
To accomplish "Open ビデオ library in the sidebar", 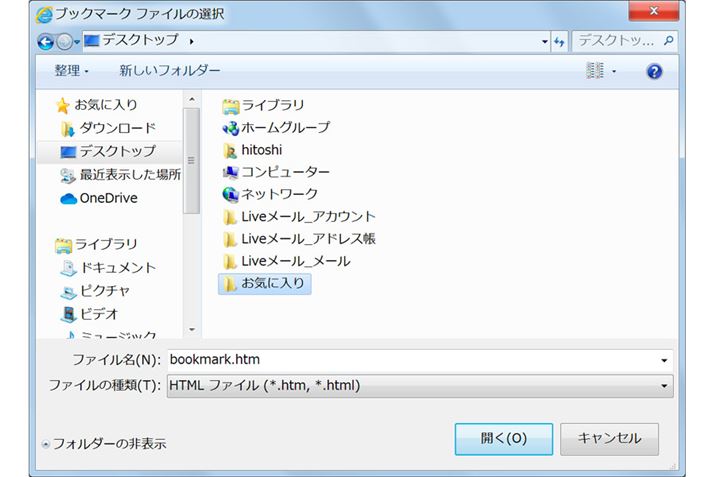I will point(89,314).
